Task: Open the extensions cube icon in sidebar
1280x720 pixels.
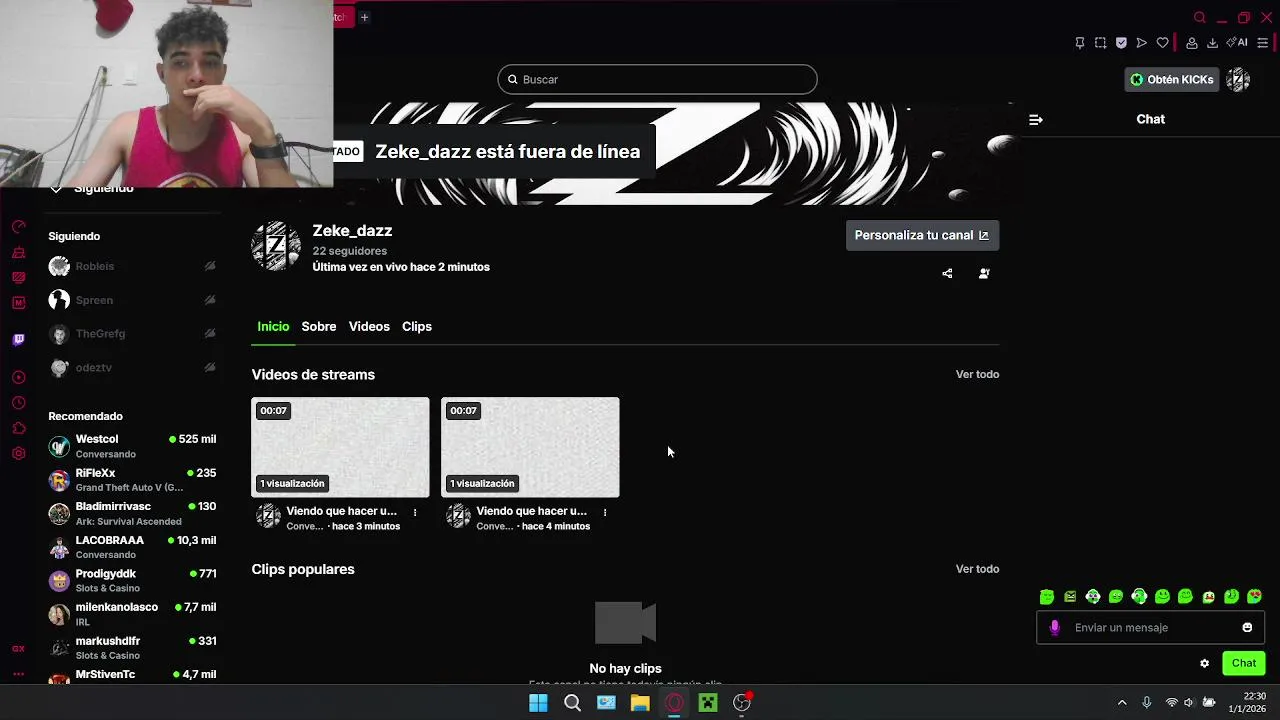Action: (18, 429)
